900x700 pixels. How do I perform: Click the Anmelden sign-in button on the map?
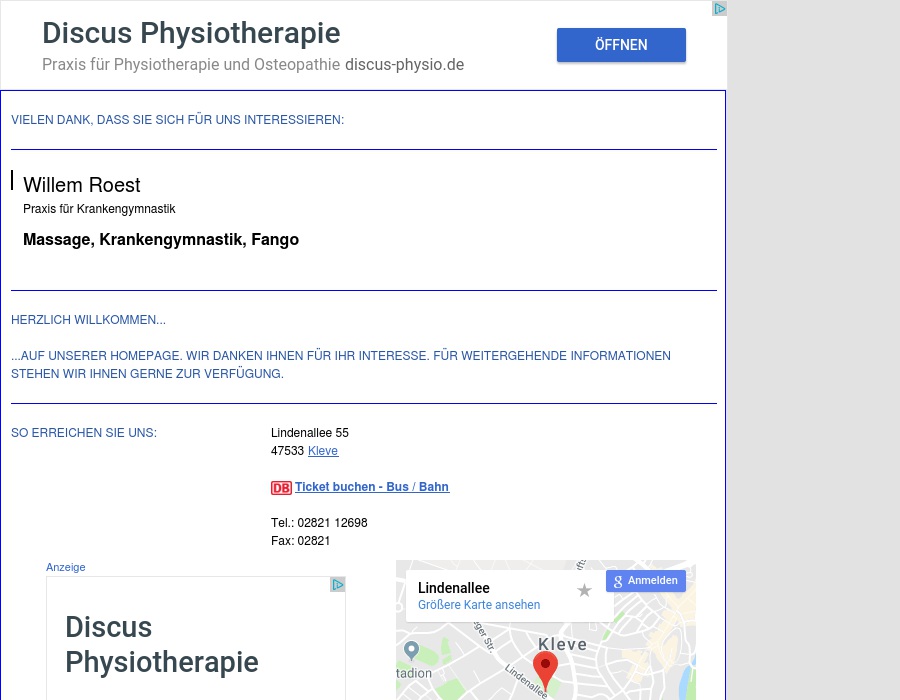pos(646,580)
